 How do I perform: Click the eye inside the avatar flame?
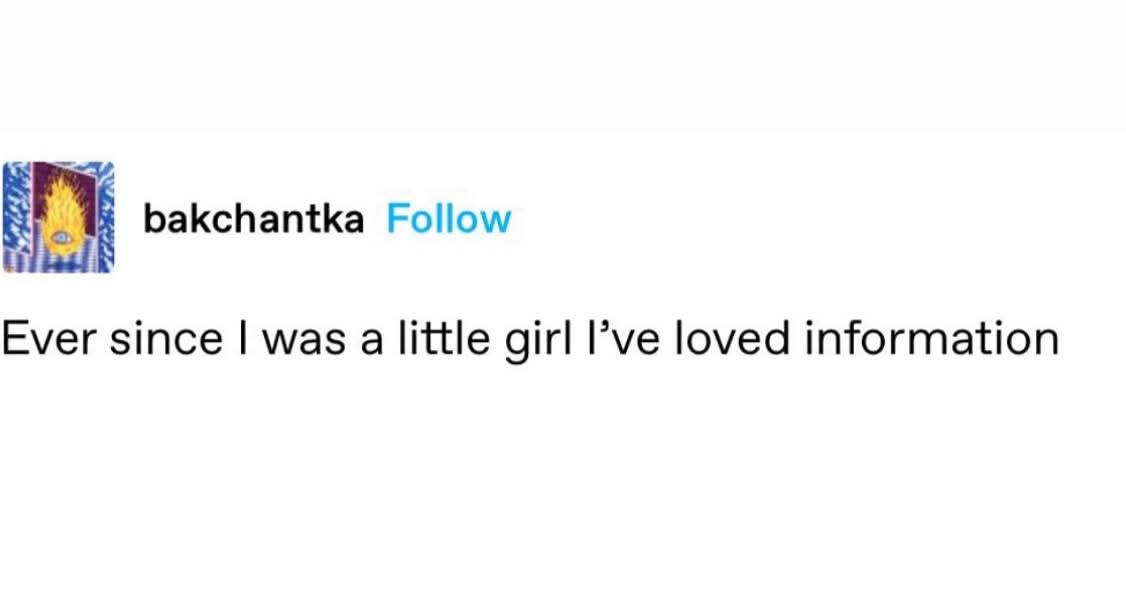click(x=60, y=237)
